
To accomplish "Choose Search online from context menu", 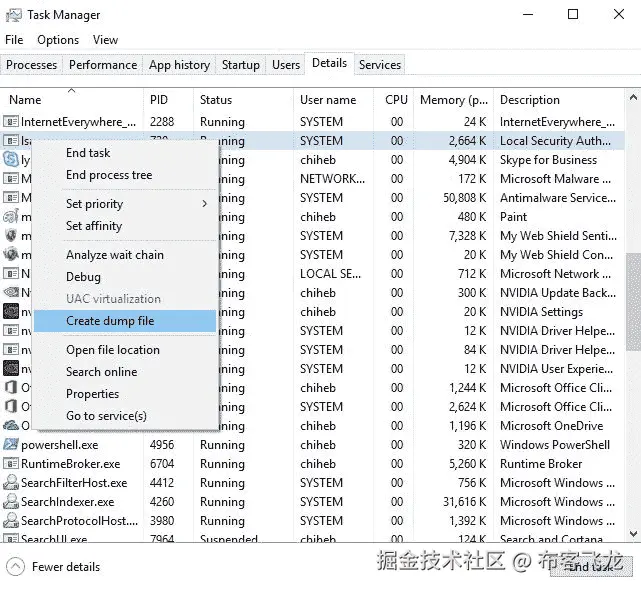I will coord(102,372).
